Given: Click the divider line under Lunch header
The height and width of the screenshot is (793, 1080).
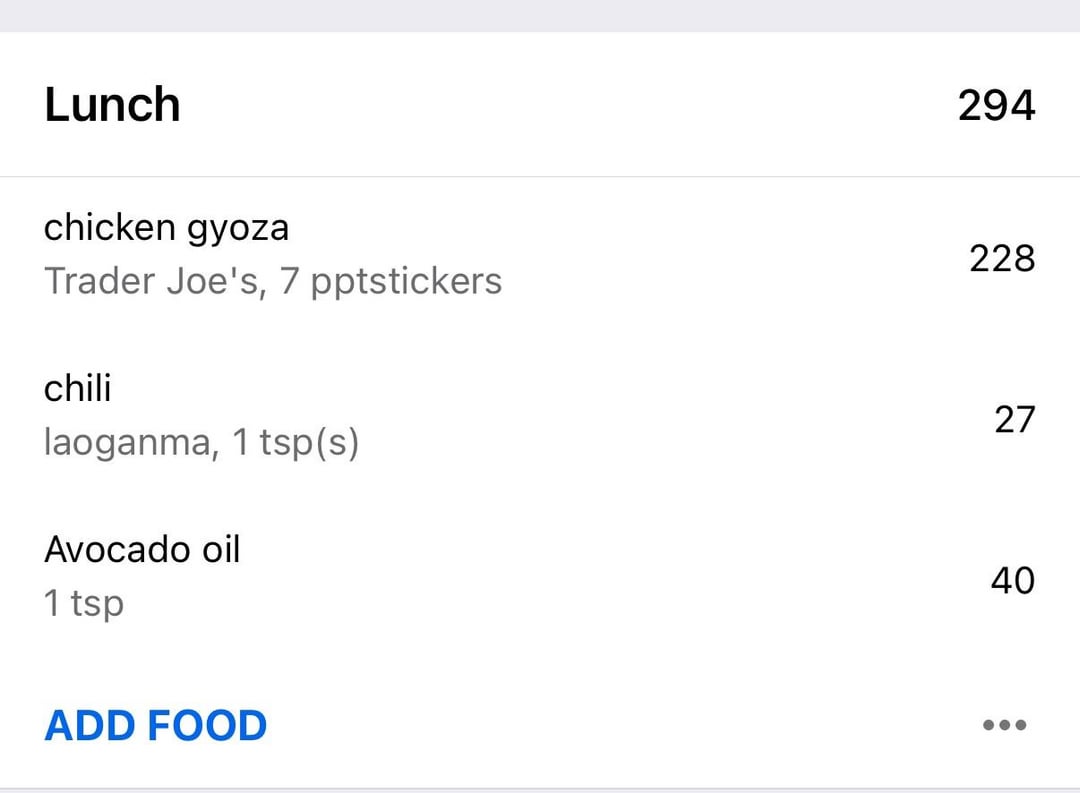Looking at the screenshot, I should coord(540,176).
